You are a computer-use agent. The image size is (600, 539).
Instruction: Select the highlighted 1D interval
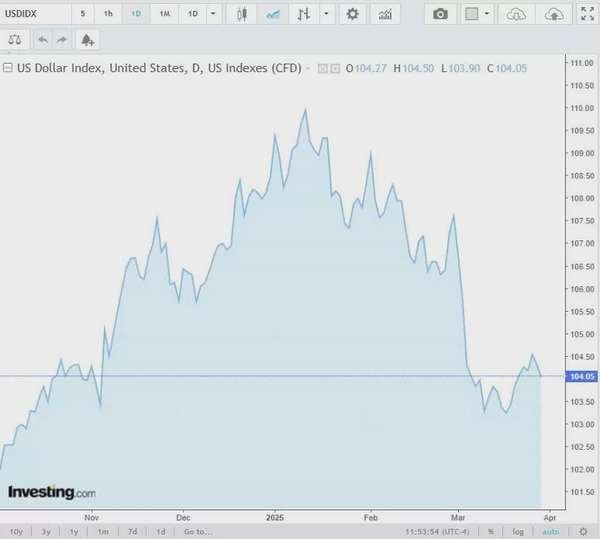(x=136, y=14)
